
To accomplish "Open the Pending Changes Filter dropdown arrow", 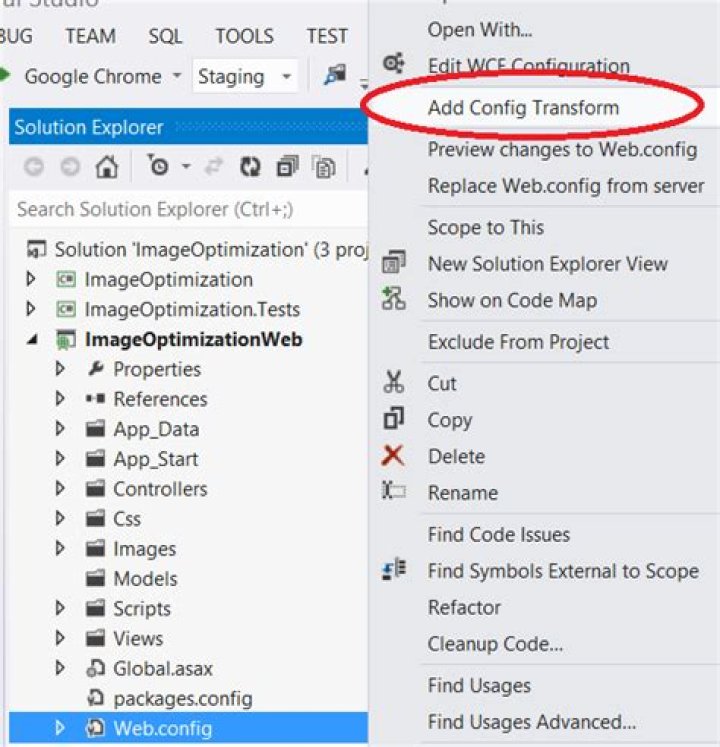I will point(186,166).
